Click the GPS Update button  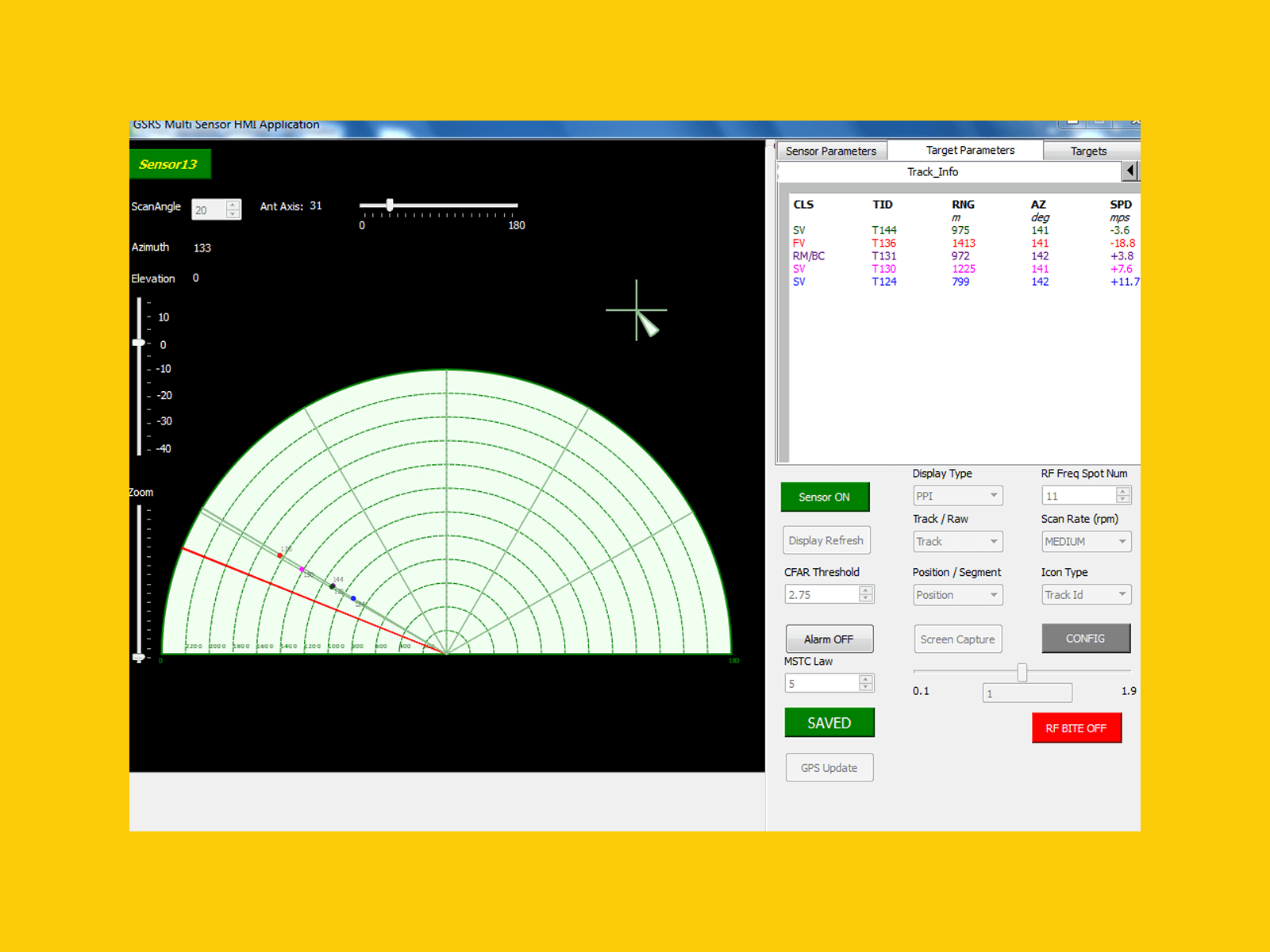click(829, 767)
